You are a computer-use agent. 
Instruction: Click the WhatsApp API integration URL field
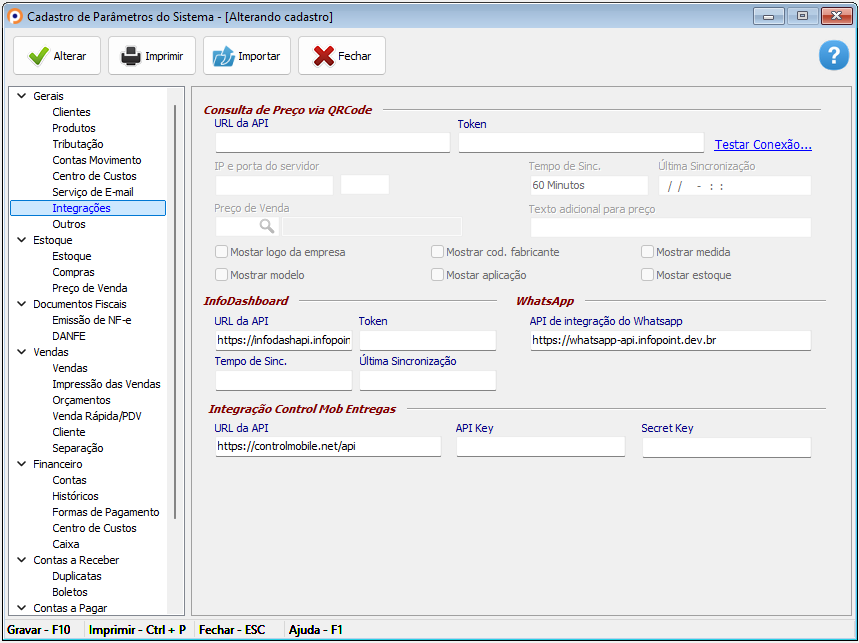(670, 341)
